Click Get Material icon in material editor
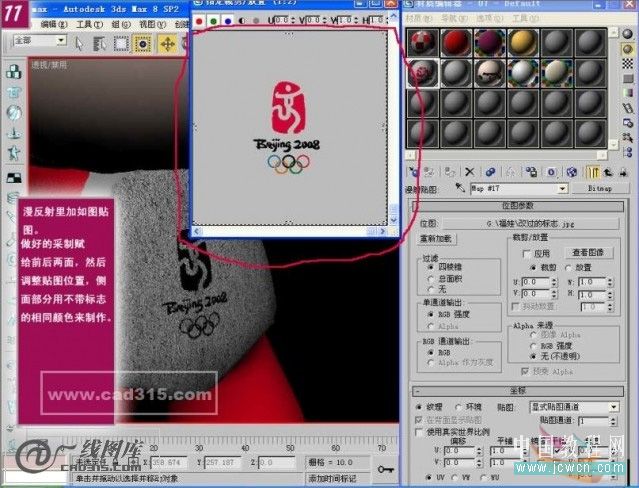This screenshot has height=488, width=639. click(x=414, y=172)
